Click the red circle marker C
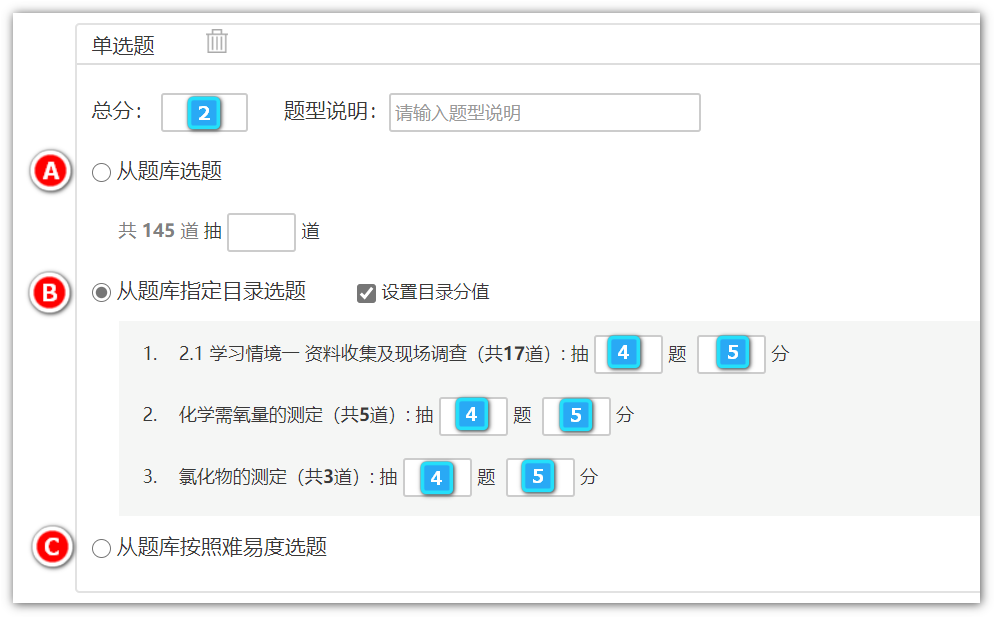994x617 pixels. point(50,547)
